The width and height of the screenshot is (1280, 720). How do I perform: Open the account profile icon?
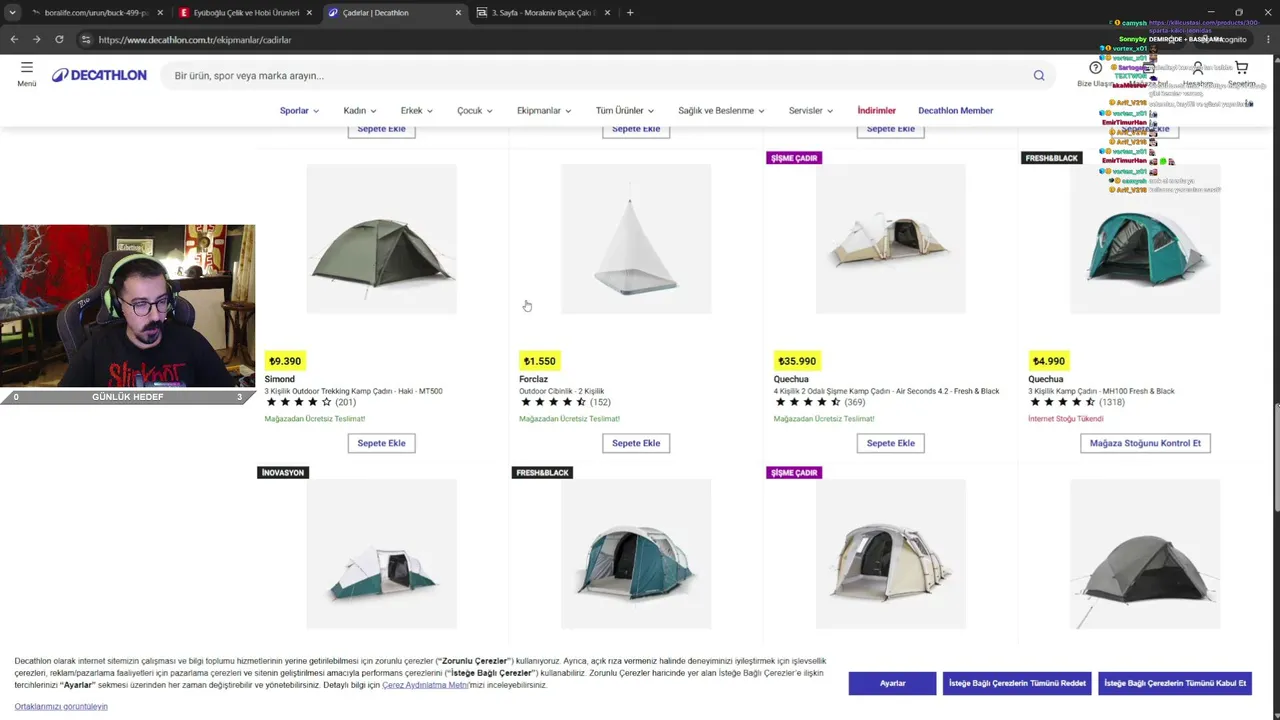click(1198, 68)
